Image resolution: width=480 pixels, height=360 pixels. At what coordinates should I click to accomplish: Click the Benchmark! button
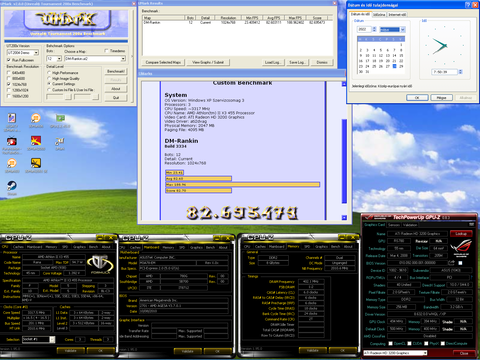pos(116,71)
